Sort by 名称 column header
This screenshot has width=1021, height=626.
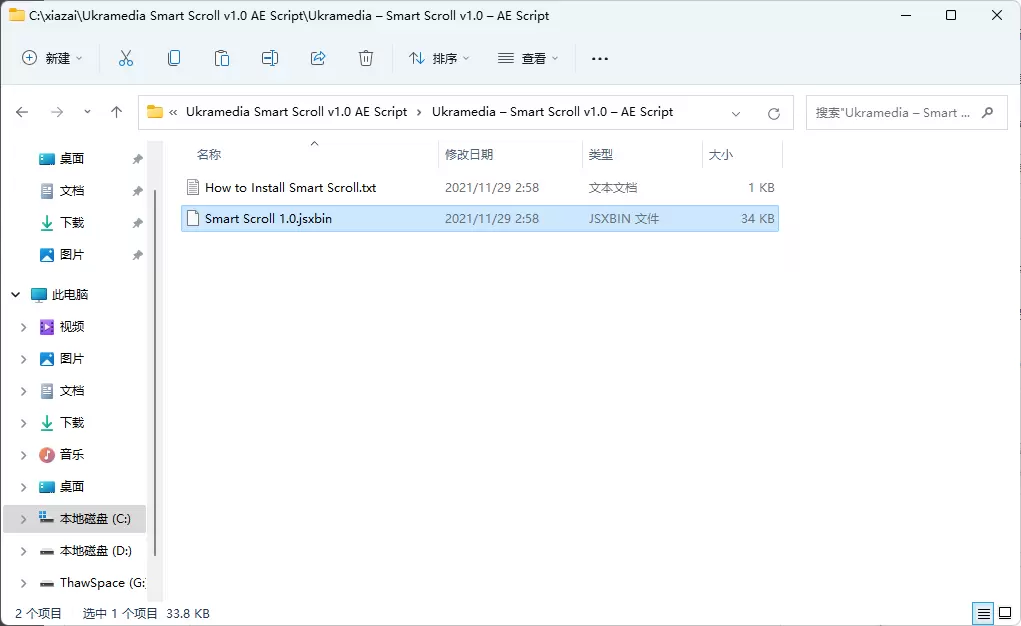[x=209, y=154]
